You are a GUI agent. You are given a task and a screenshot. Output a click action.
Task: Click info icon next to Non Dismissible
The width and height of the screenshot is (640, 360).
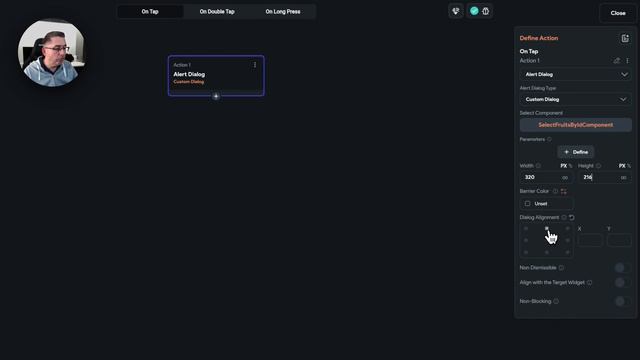[561, 268]
